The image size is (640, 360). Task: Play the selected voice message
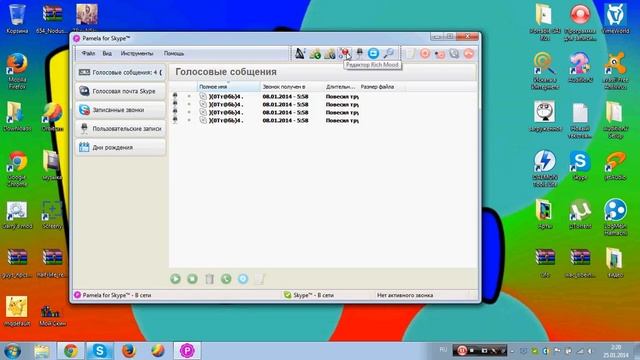[x=176, y=279]
